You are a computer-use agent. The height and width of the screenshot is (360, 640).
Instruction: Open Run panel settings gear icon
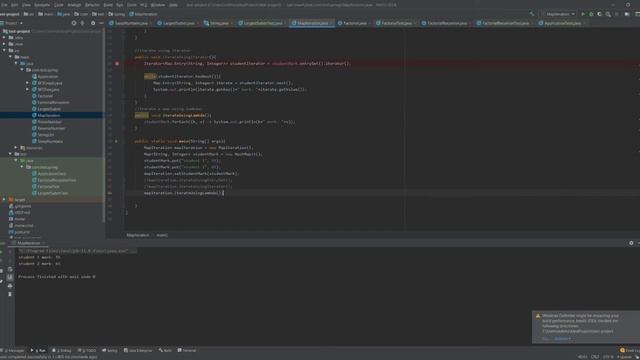tap(631, 243)
